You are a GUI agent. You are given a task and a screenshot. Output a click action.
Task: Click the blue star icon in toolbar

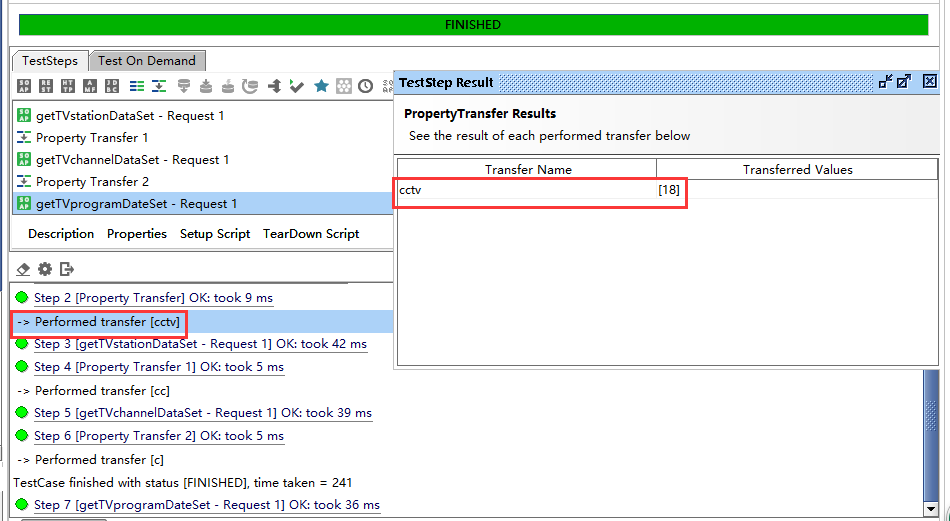321,87
